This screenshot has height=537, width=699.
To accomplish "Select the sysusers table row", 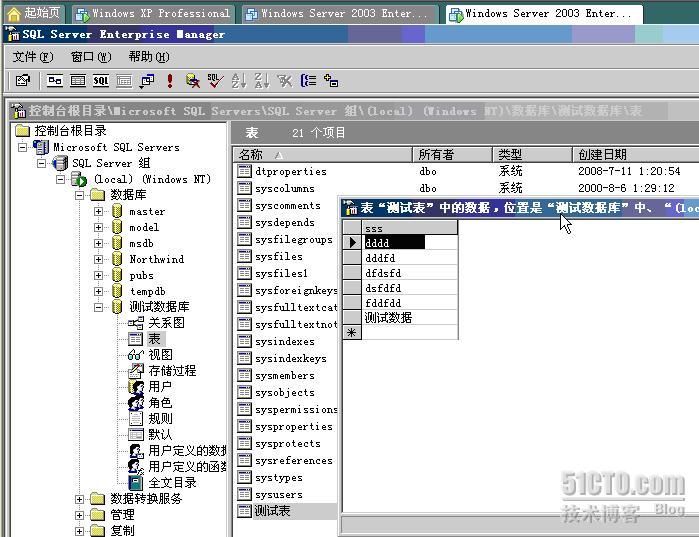I will pyautogui.click(x=279, y=494).
